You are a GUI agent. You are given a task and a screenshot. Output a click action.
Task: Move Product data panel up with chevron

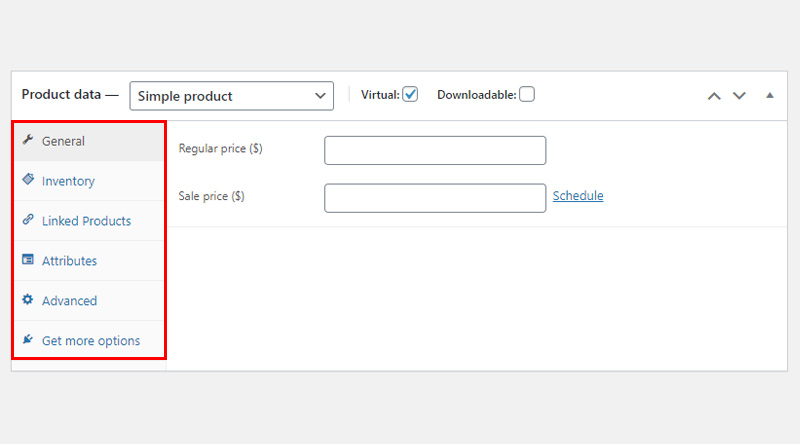point(714,96)
